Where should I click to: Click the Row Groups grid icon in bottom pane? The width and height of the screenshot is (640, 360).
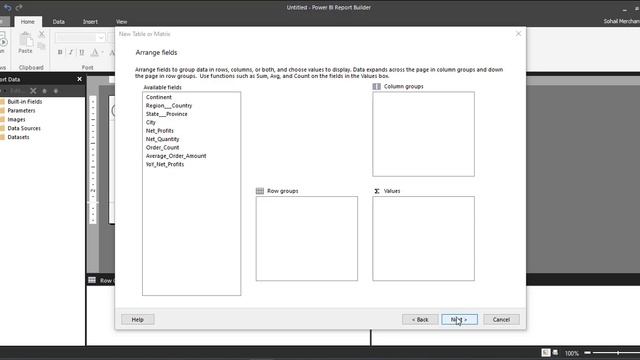(x=92, y=280)
